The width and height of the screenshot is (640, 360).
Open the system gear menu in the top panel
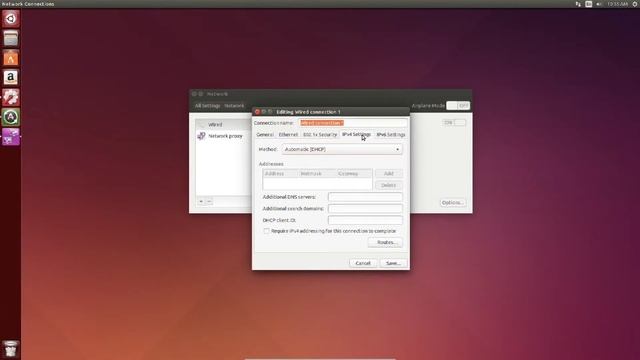pos(636,4)
